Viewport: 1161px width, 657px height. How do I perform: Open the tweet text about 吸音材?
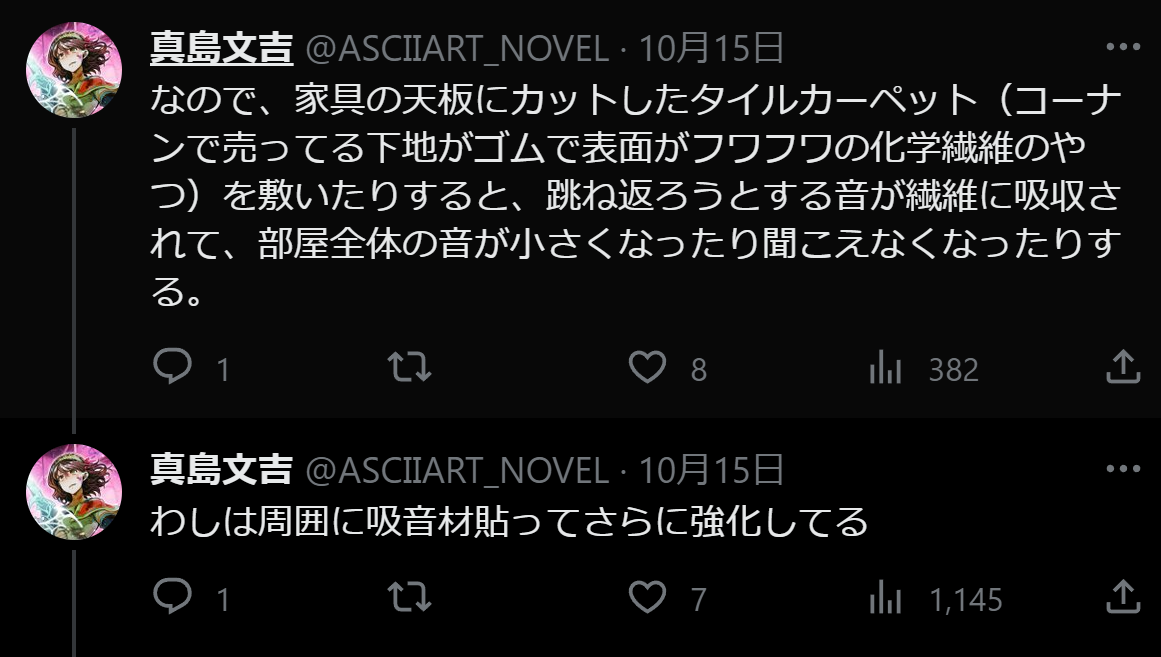tap(509, 522)
